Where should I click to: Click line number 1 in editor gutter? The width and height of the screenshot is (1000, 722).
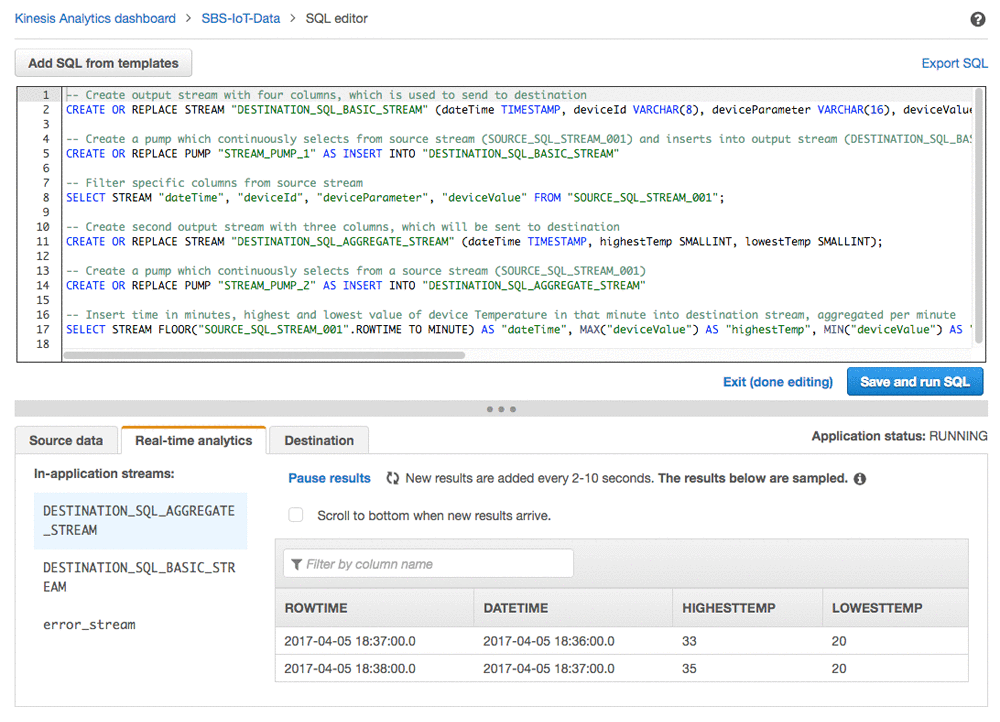(x=45, y=95)
